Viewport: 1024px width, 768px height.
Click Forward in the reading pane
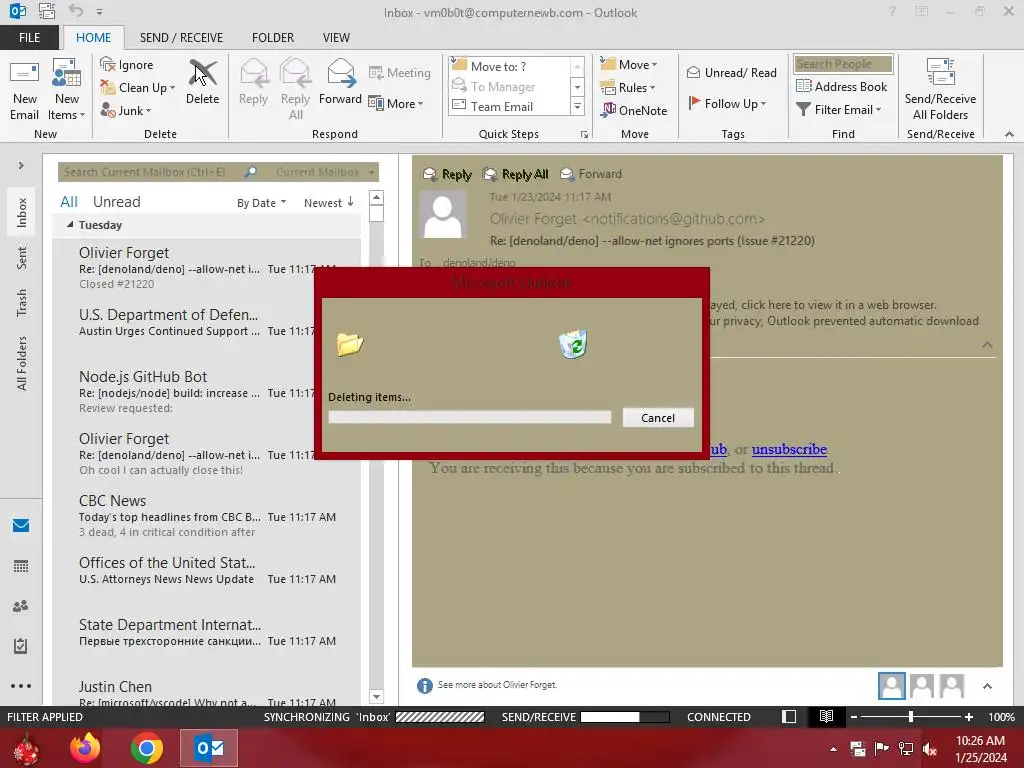coord(591,174)
